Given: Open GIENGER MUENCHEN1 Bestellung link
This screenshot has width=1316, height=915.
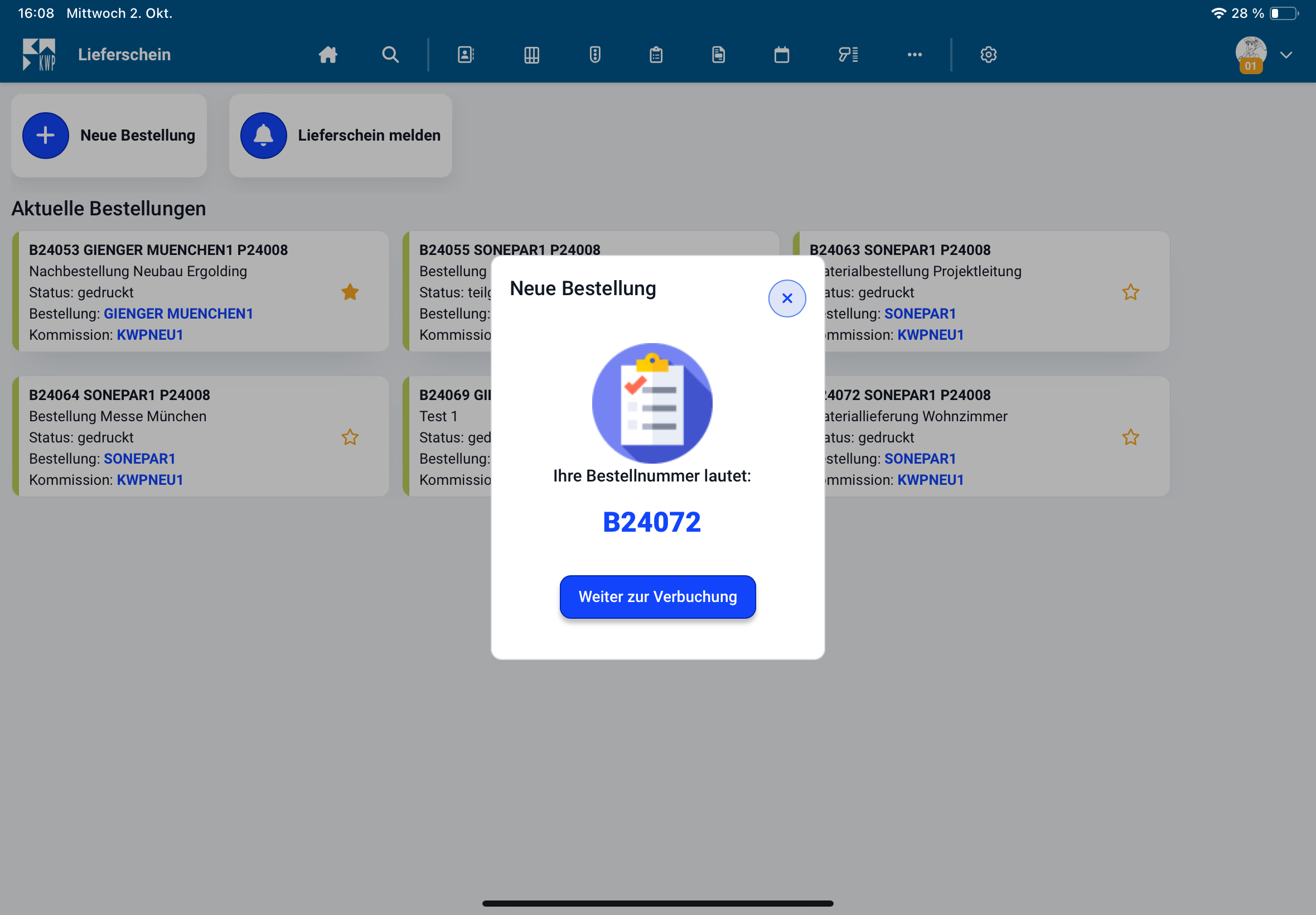Looking at the screenshot, I should coord(178,314).
